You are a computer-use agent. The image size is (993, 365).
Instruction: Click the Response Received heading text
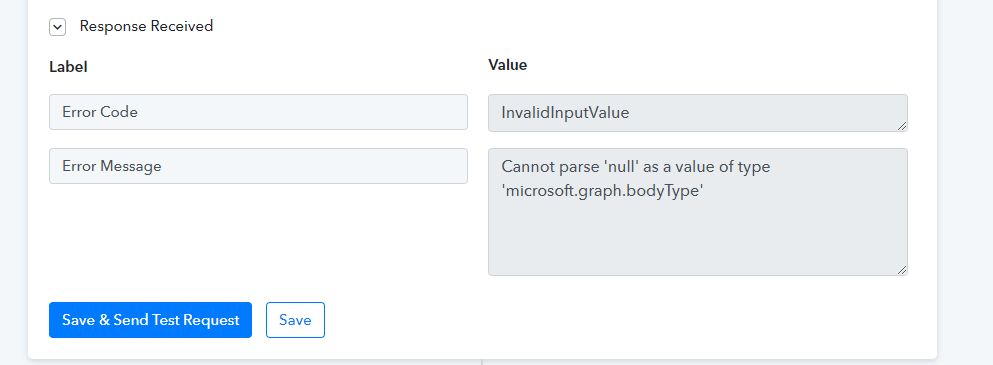(146, 26)
